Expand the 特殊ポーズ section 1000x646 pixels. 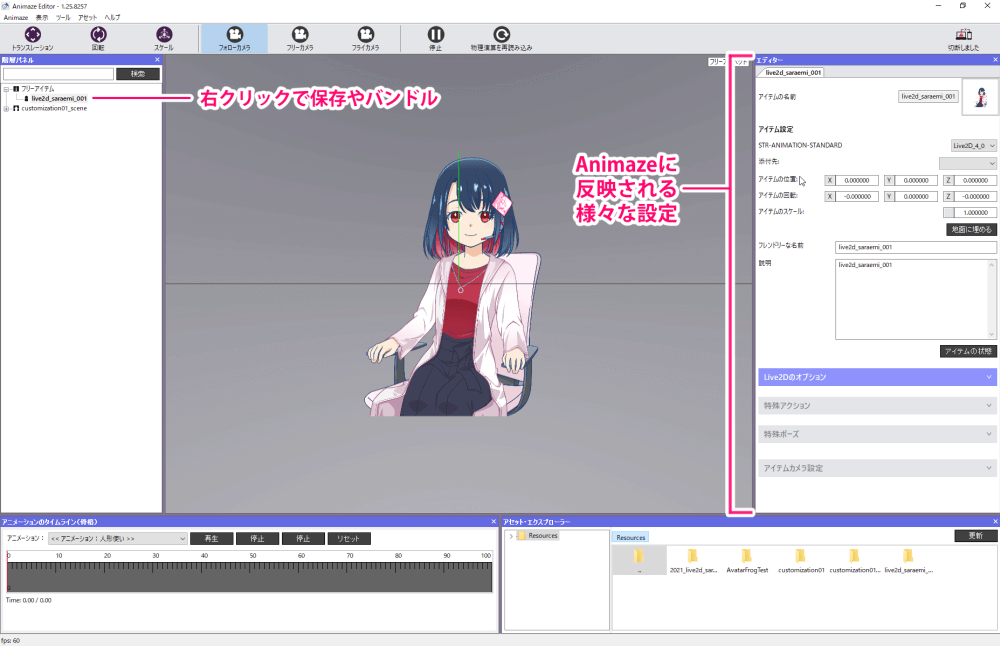pos(877,434)
